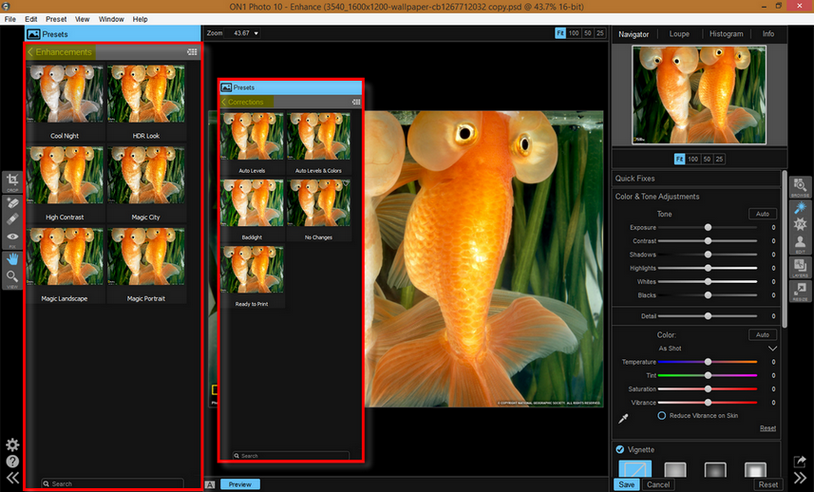Open the Info tab
Image resolution: width=814 pixels, height=492 pixels.
click(x=768, y=34)
